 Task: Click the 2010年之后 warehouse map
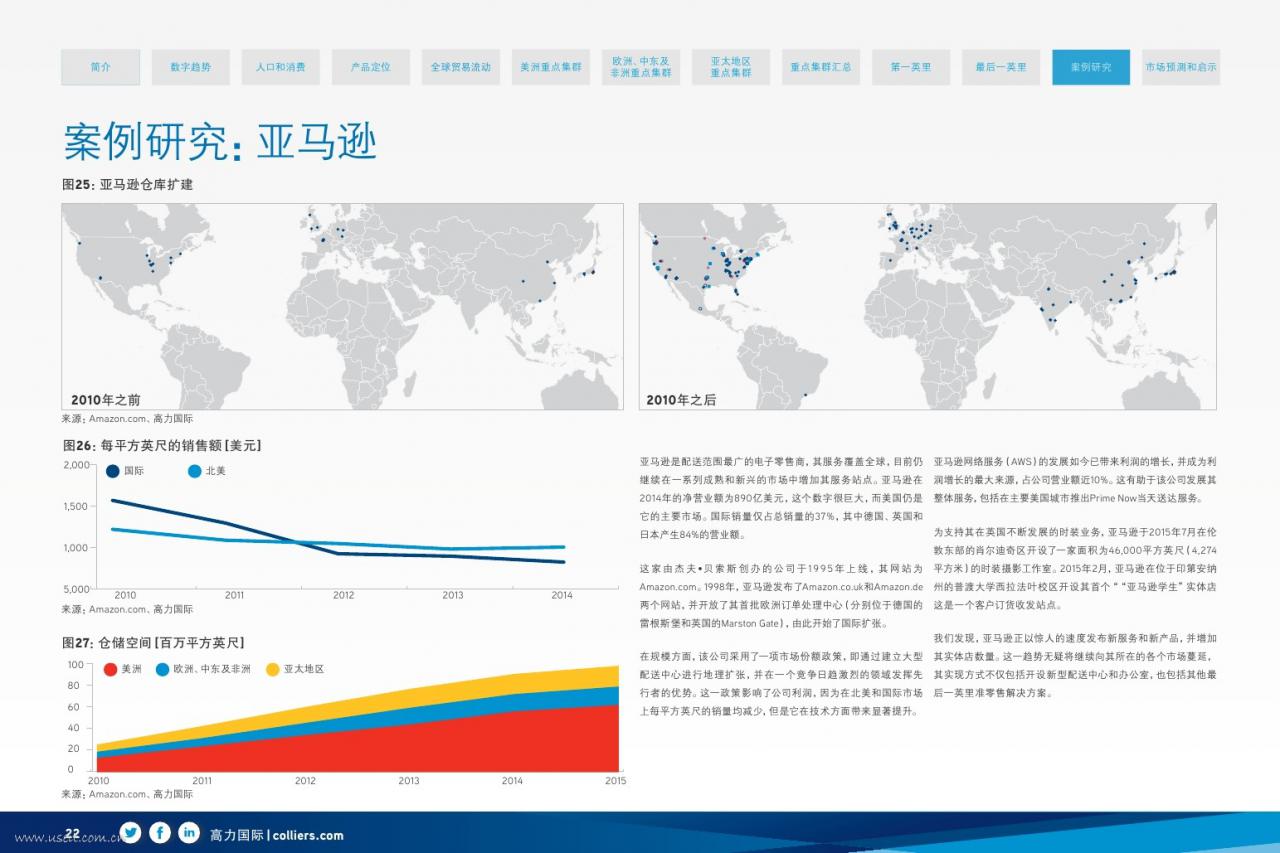click(928, 307)
